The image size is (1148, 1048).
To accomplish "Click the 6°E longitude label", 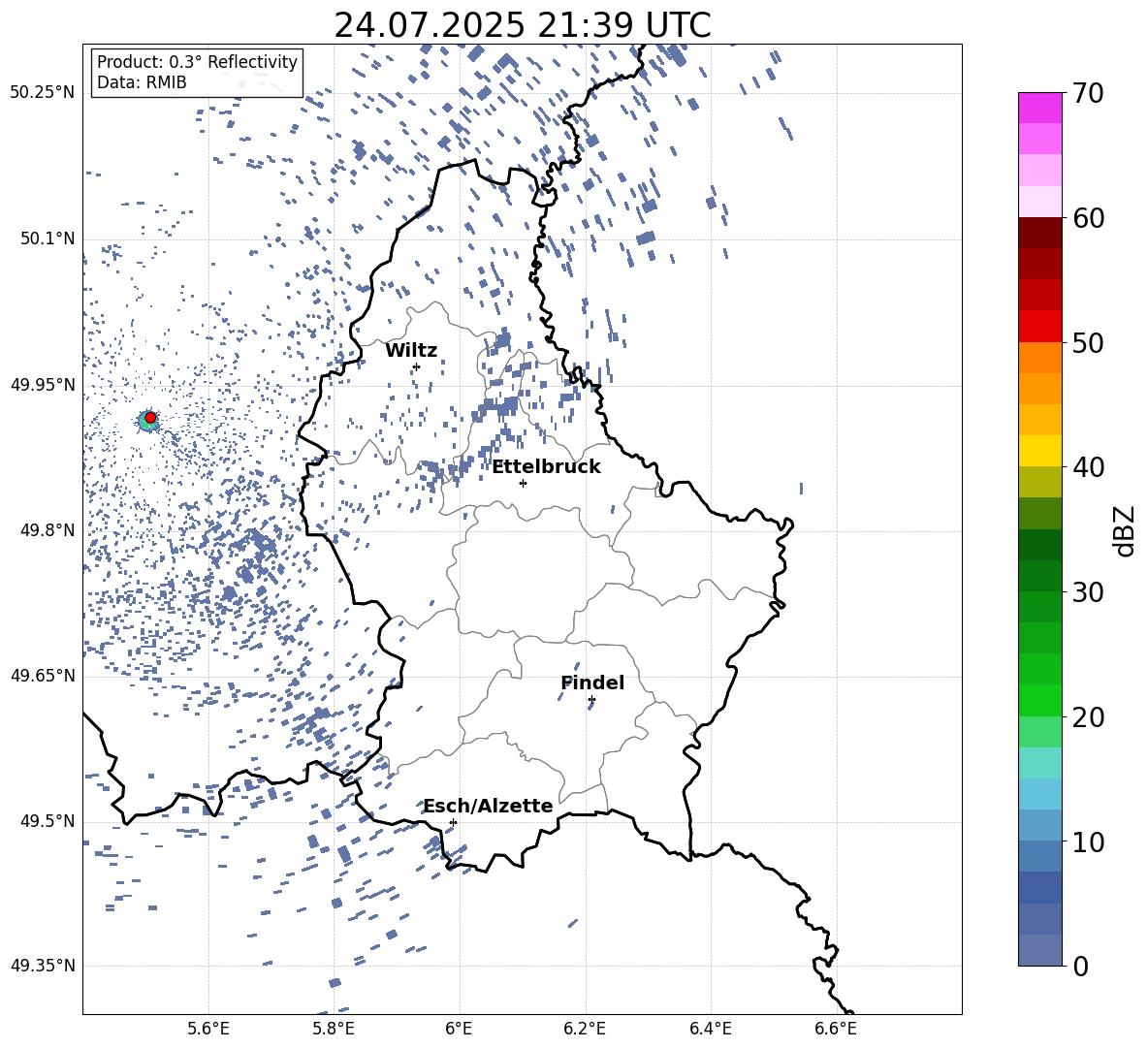I will click(x=459, y=1029).
